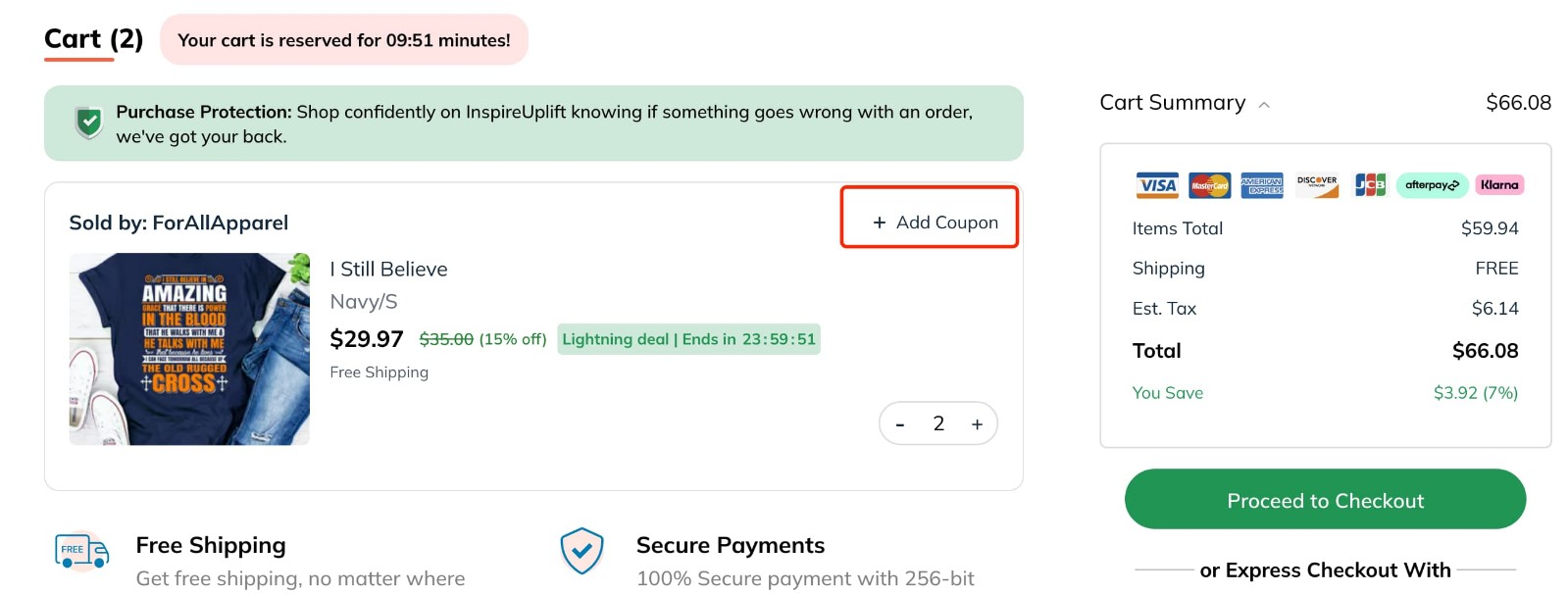Click the Free Shipping truck icon

click(x=81, y=551)
